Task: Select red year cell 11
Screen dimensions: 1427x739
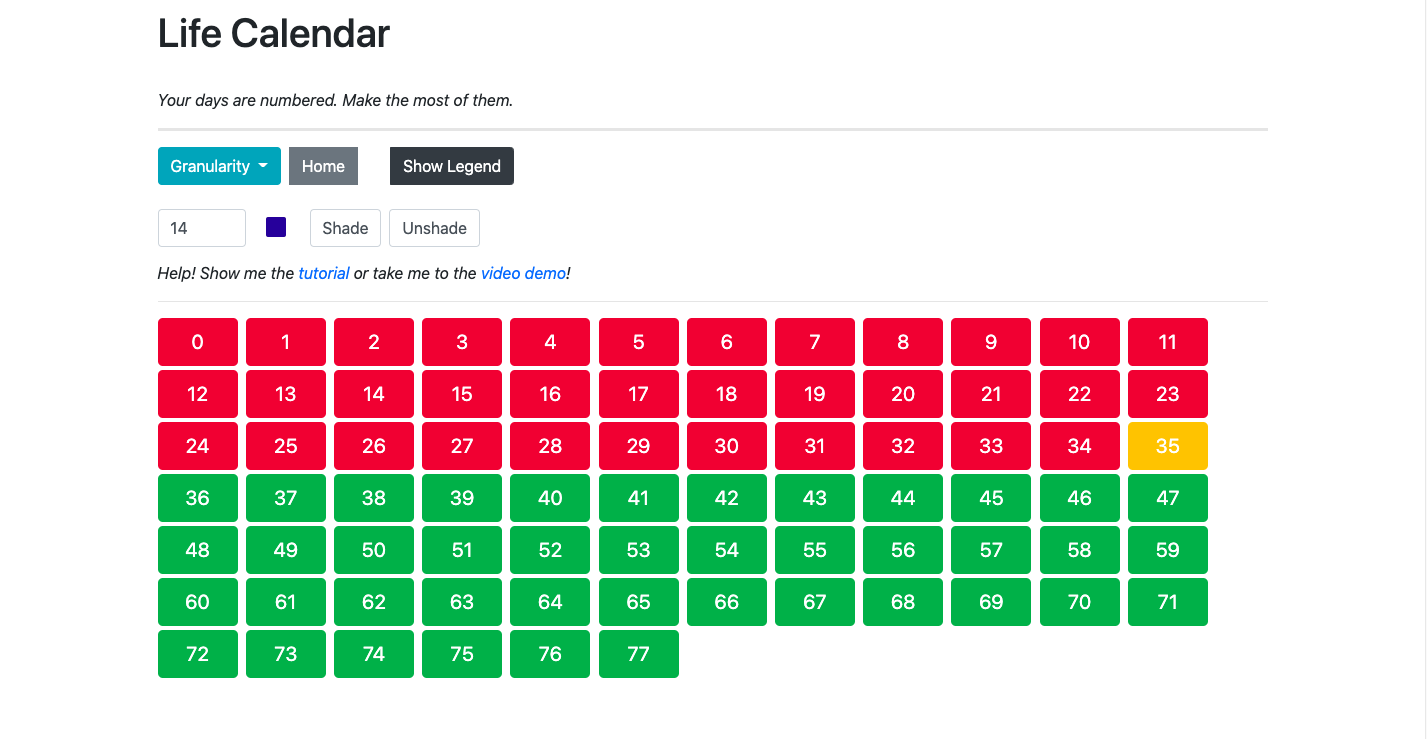Action: [1168, 342]
